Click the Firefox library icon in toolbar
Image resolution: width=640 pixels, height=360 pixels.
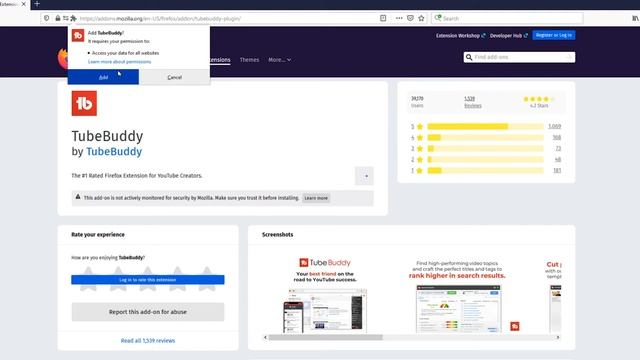click(x=635, y=18)
